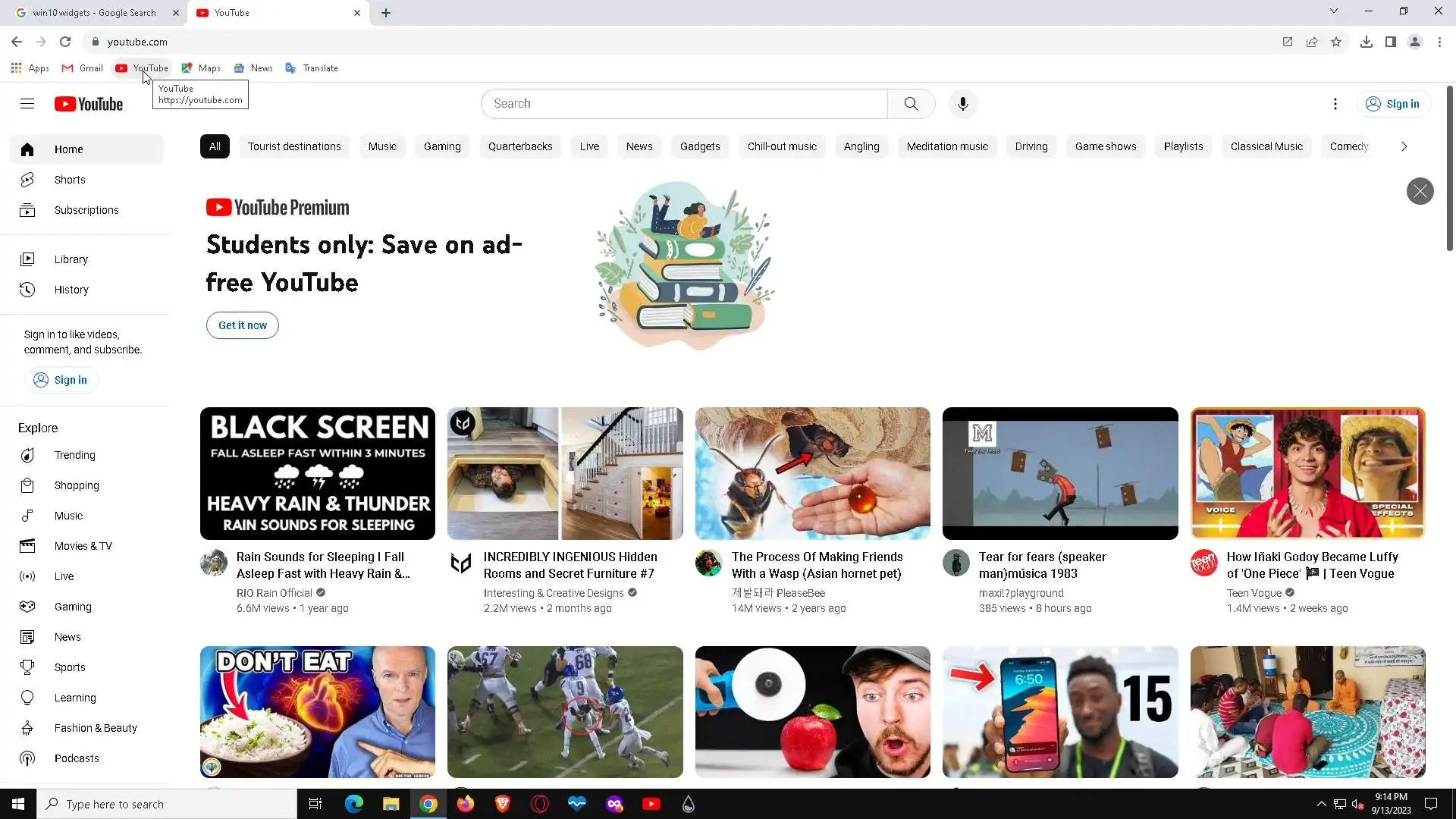Open Trending in the Explore section
This screenshot has height=819, width=1456.
pyautogui.click(x=74, y=455)
